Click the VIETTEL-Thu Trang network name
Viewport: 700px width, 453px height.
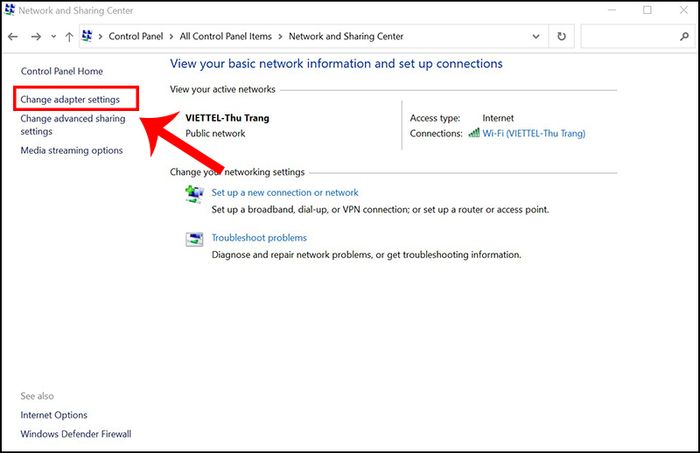(227, 118)
